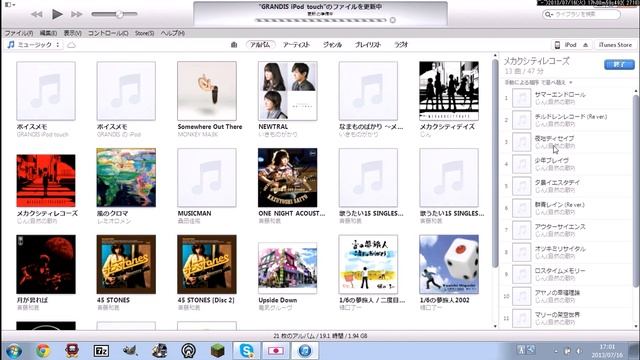Screen dimensions: 640x360
Task: Click the album grid vertical scrollbar
Action: (495, 163)
